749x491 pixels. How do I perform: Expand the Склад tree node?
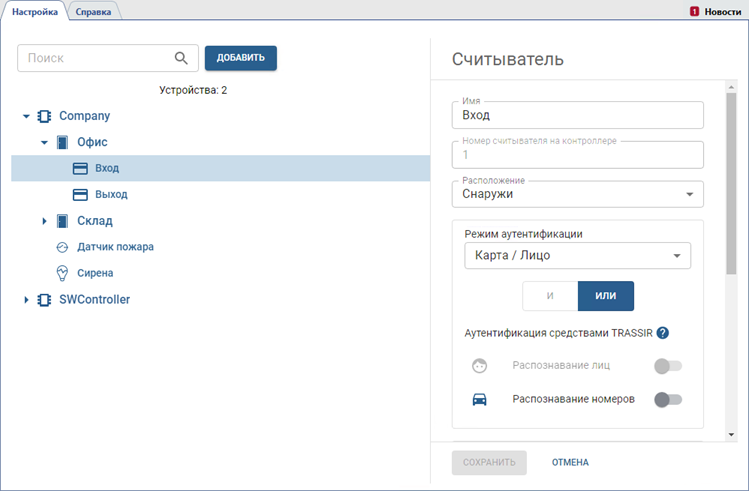tap(45, 220)
